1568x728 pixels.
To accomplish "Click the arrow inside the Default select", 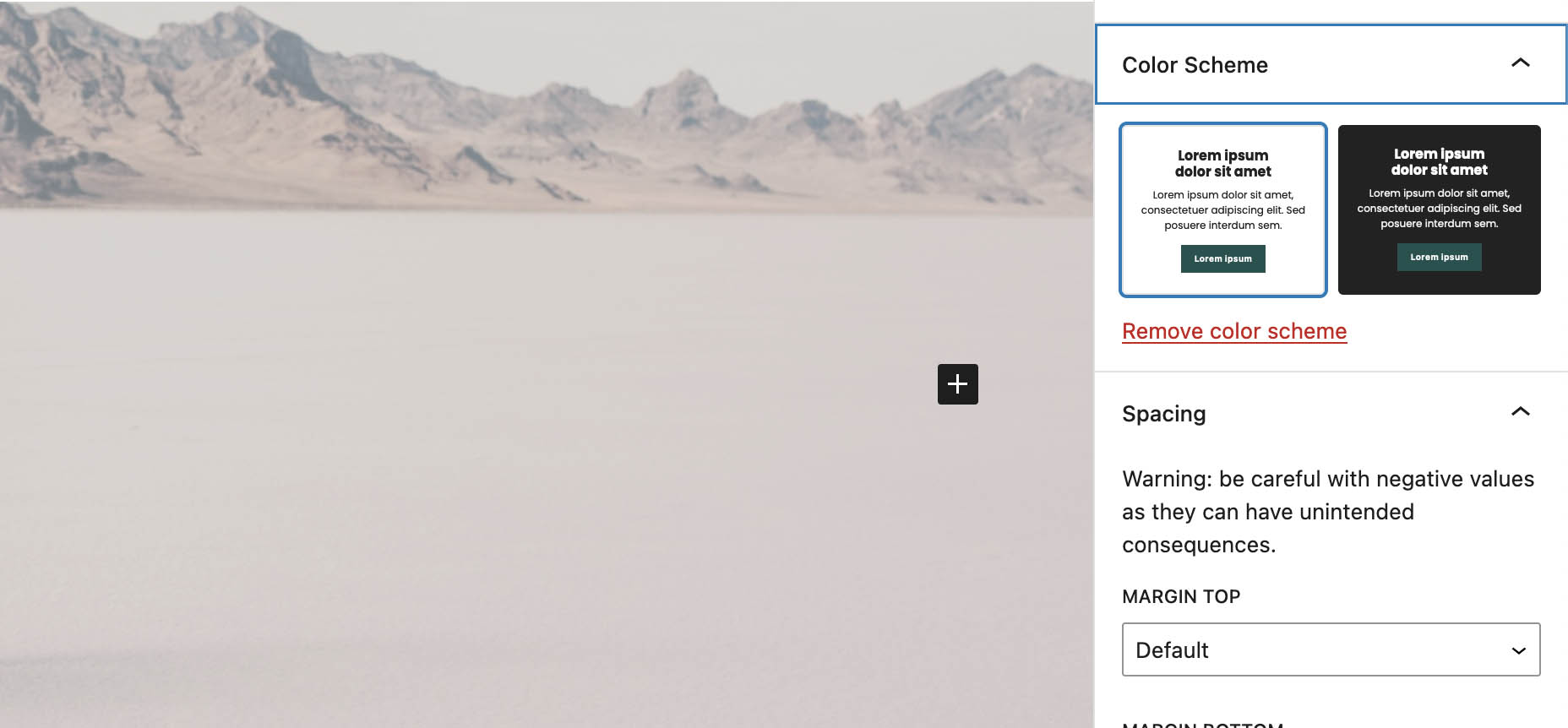I will pyautogui.click(x=1518, y=650).
